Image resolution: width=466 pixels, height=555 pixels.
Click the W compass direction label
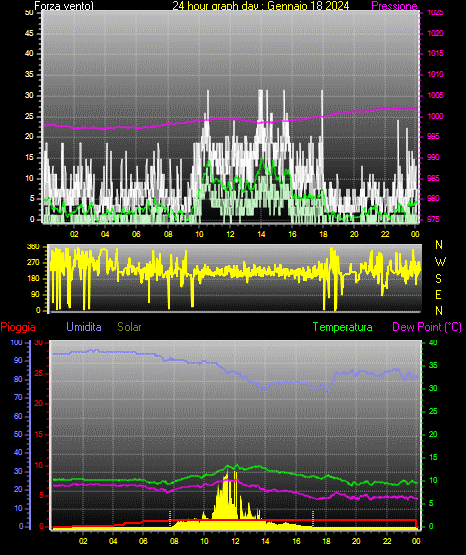(440, 262)
